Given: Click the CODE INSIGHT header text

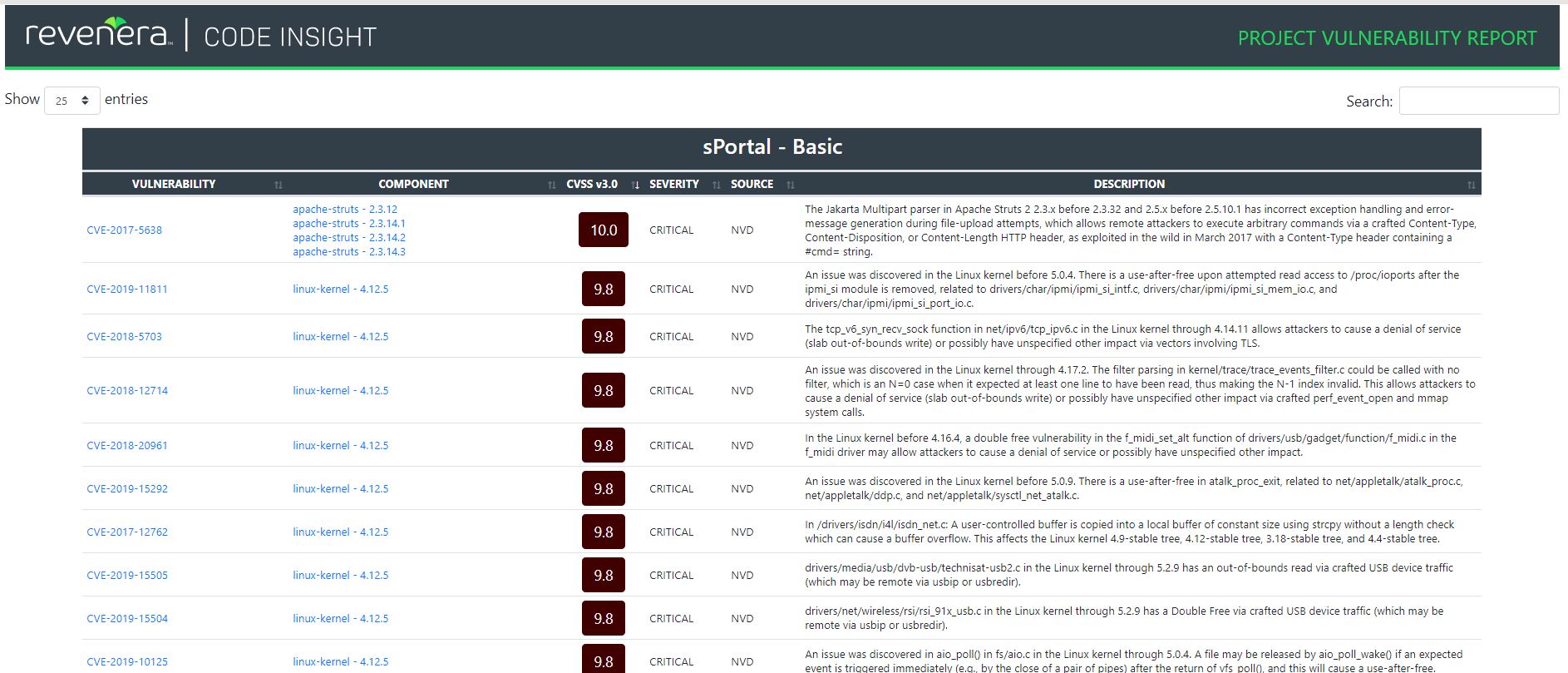Looking at the screenshot, I should click(x=290, y=37).
